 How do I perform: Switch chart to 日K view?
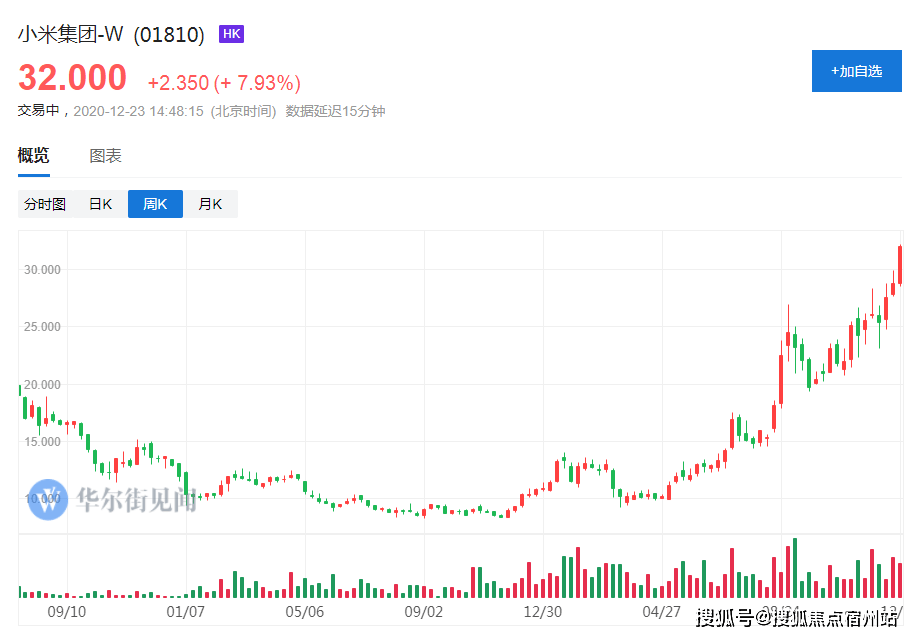click(x=100, y=204)
